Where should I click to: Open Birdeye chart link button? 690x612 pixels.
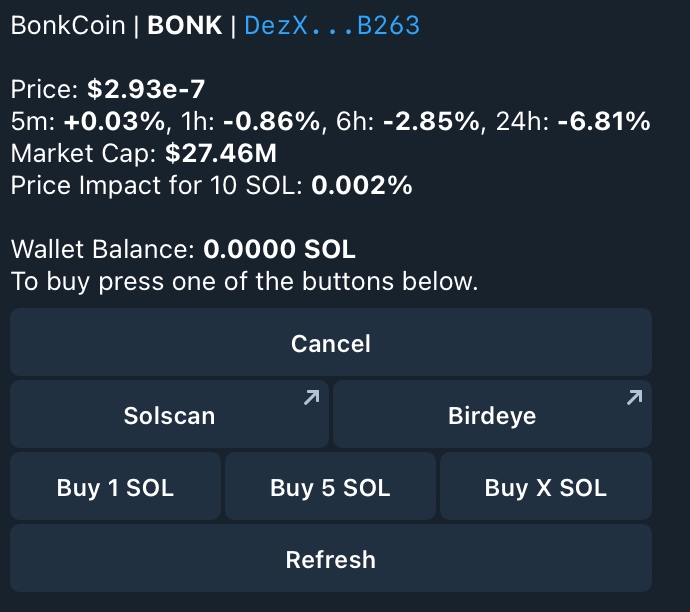pos(491,415)
